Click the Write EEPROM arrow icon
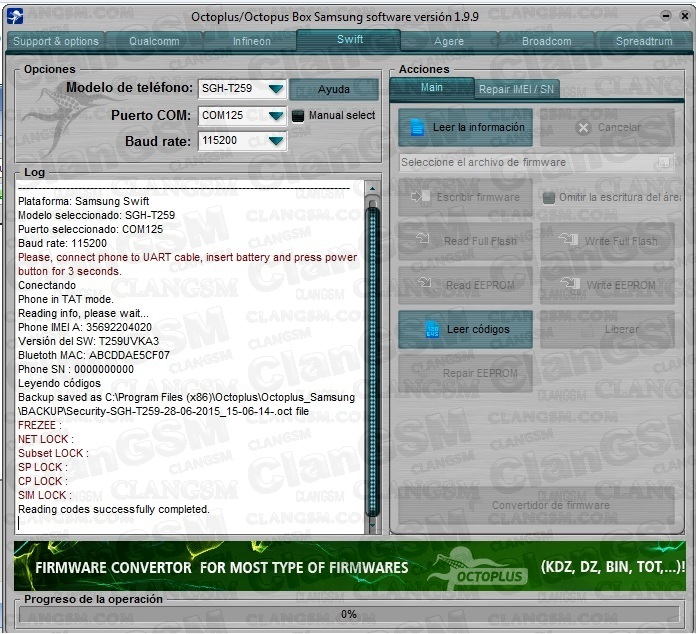Screen dimensions: 696x634 570,282
